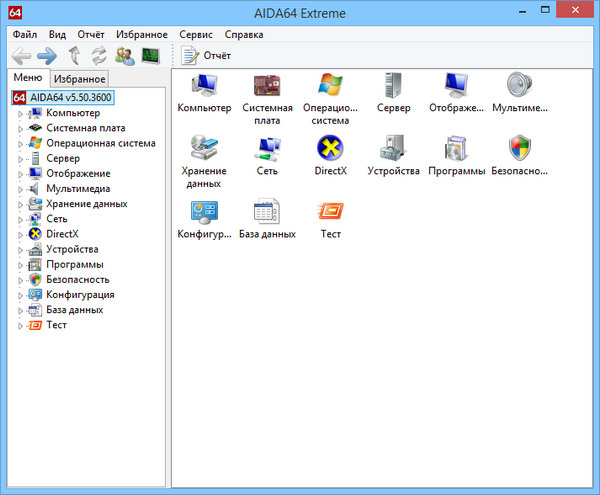Select Конфигурация in the tree
This screenshot has height=495, width=600.
click(x=80, y=295)
